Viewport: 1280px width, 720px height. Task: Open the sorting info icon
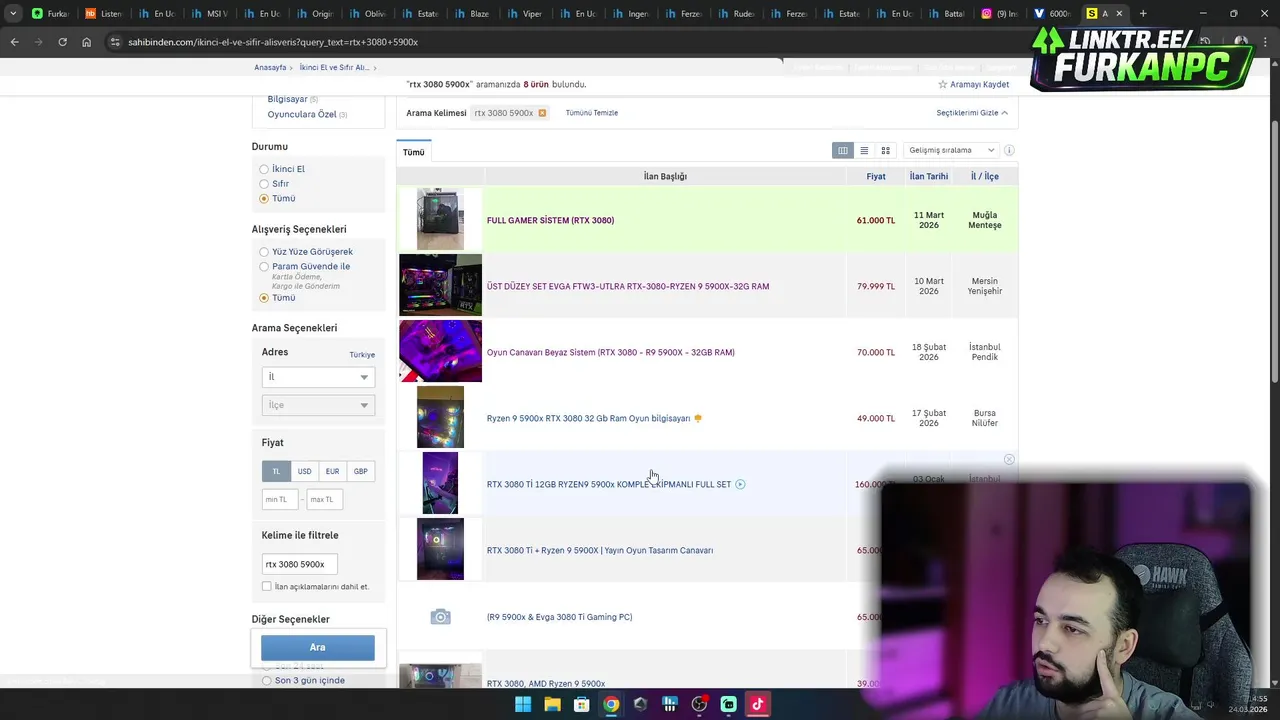pos(1009,150)
